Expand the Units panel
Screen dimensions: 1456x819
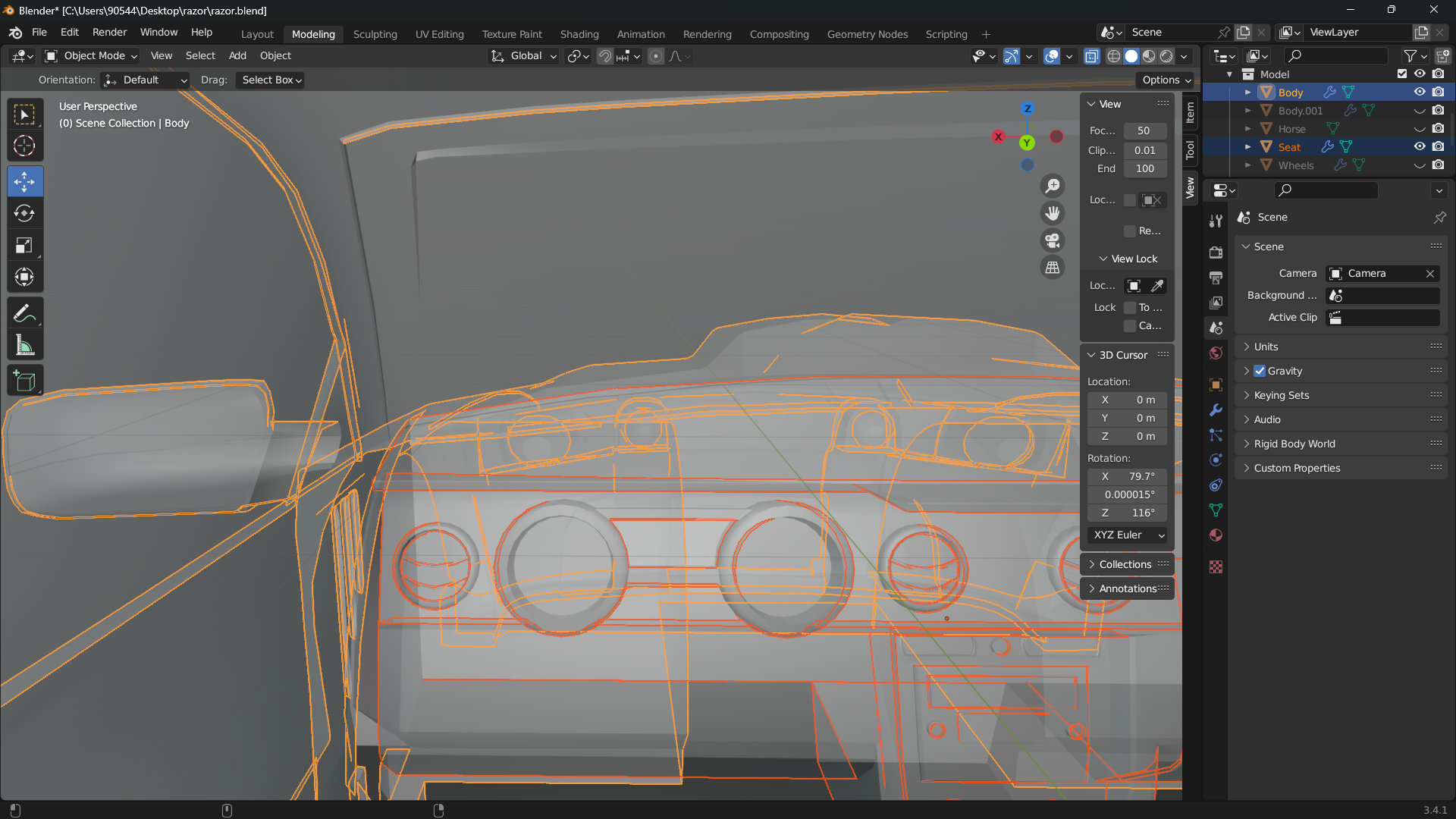[x=1266, y=347]
